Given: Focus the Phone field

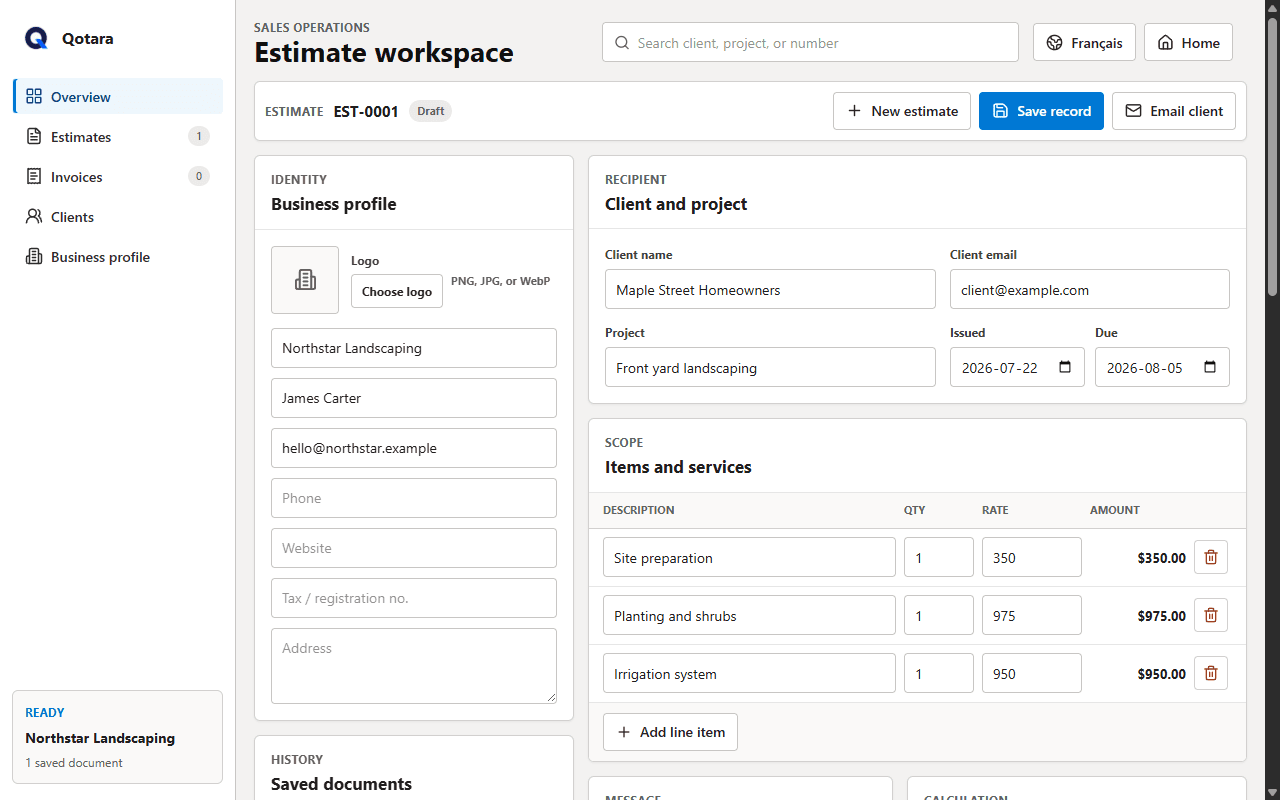Looking at the screenshot, I should click(x=414, y=498).
